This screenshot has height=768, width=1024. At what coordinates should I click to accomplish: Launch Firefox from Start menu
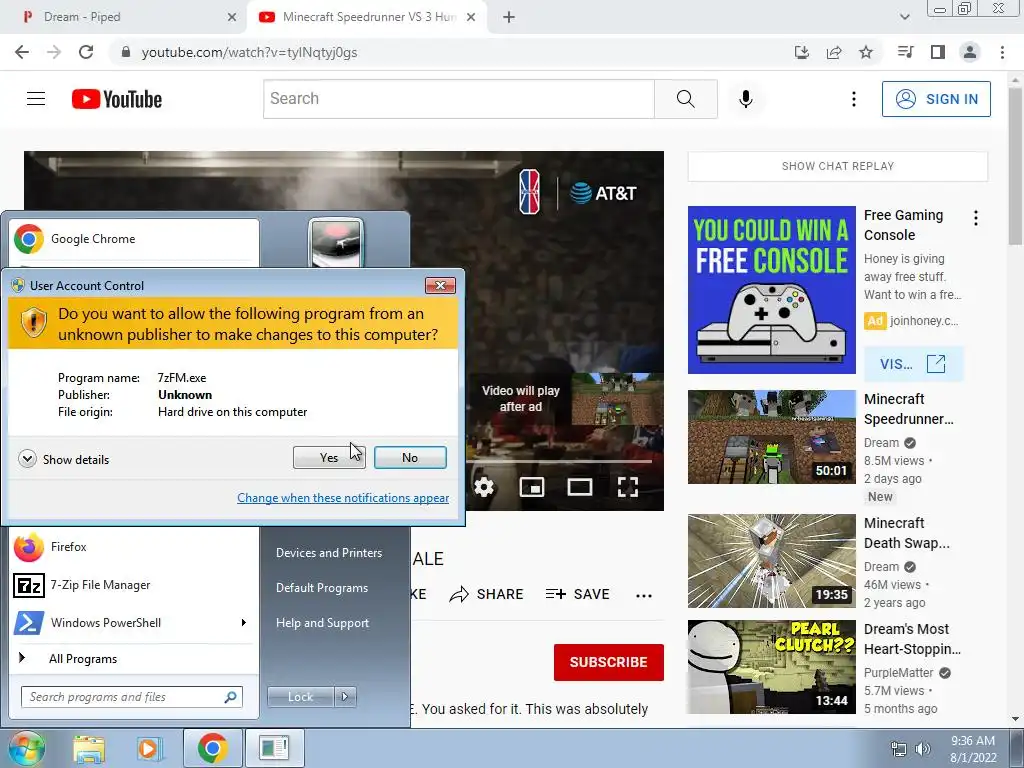coord(133,547)
